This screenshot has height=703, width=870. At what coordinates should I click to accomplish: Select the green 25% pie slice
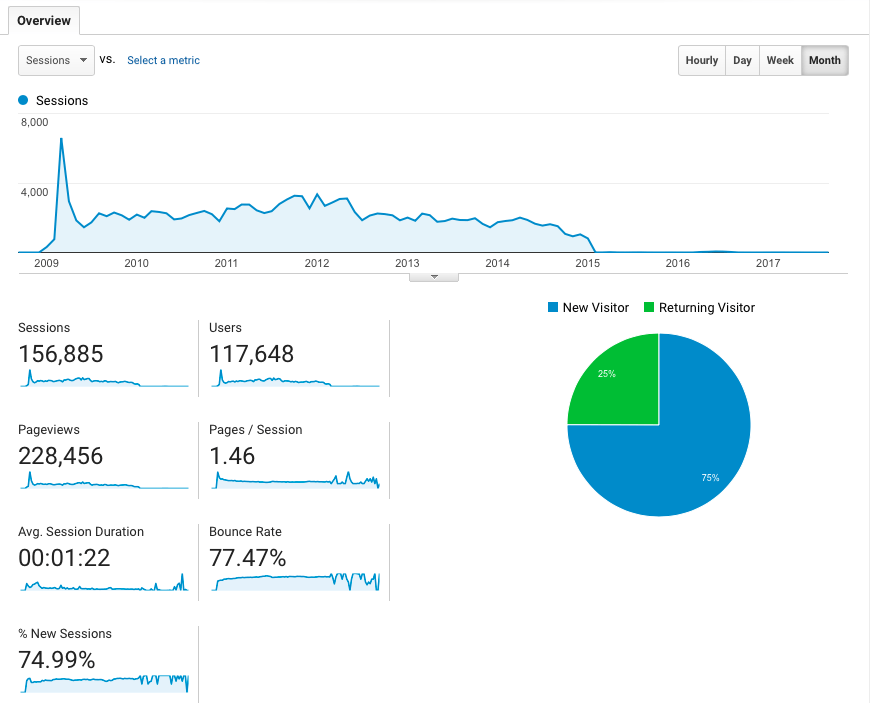click(621, 388)
